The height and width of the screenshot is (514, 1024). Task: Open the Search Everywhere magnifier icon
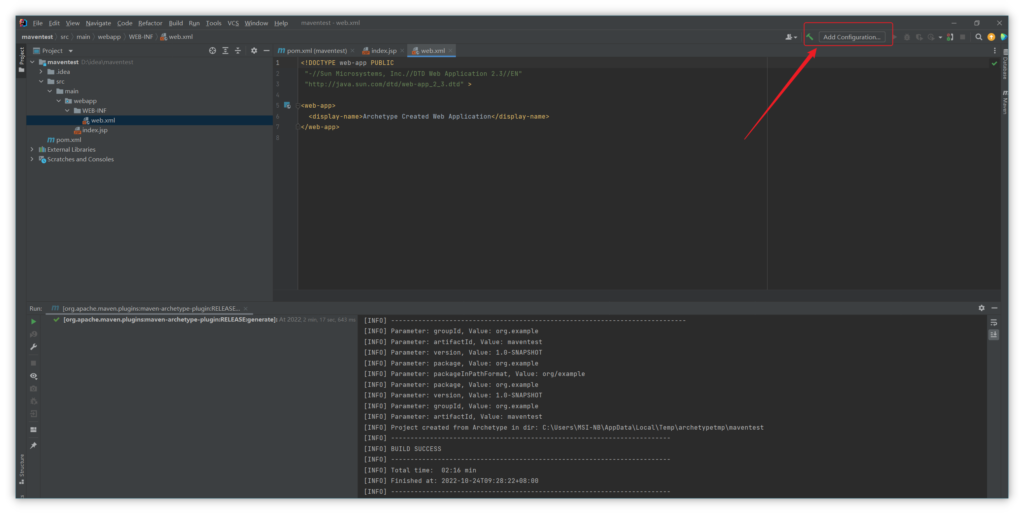(978, 37)
